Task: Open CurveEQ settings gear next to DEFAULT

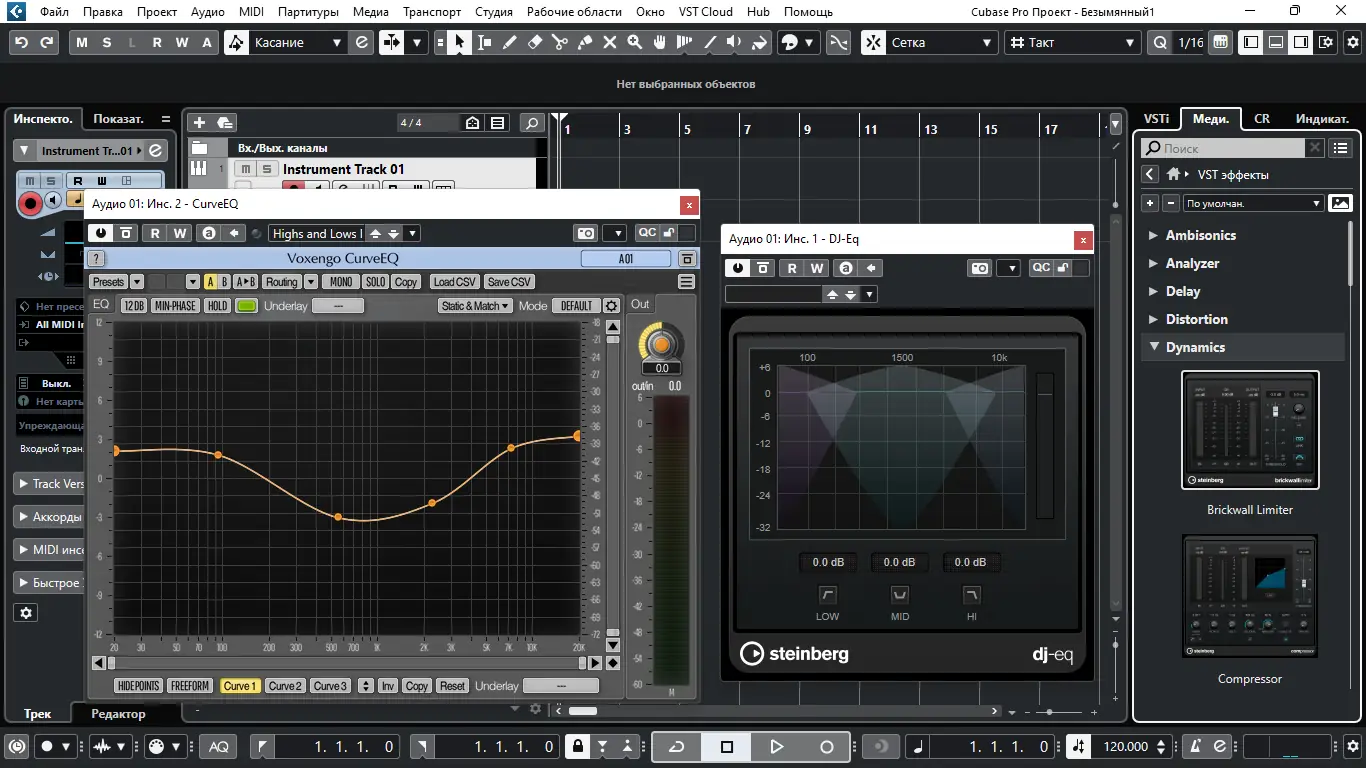Action: pos(612,306)
